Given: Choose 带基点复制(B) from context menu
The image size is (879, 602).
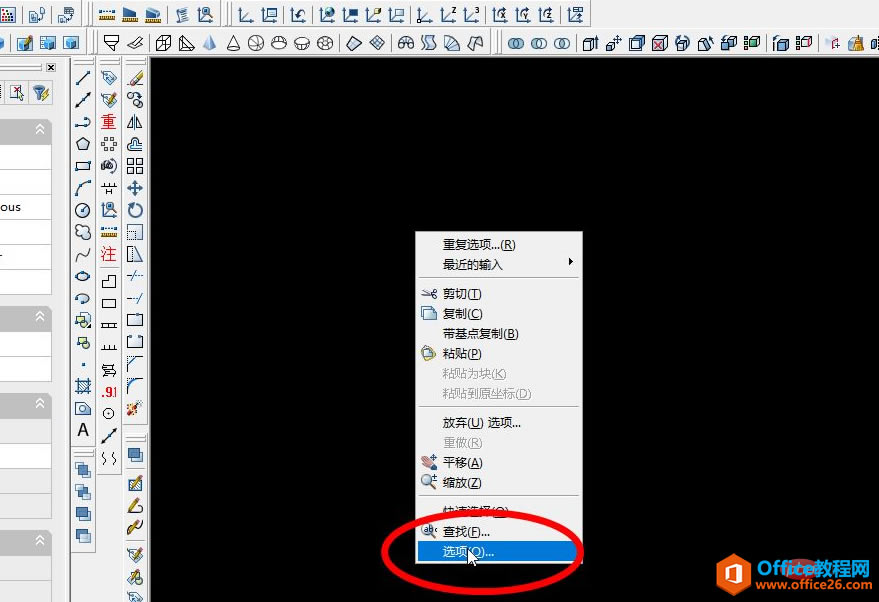Looking at the screenshot, I should (498, 334).
